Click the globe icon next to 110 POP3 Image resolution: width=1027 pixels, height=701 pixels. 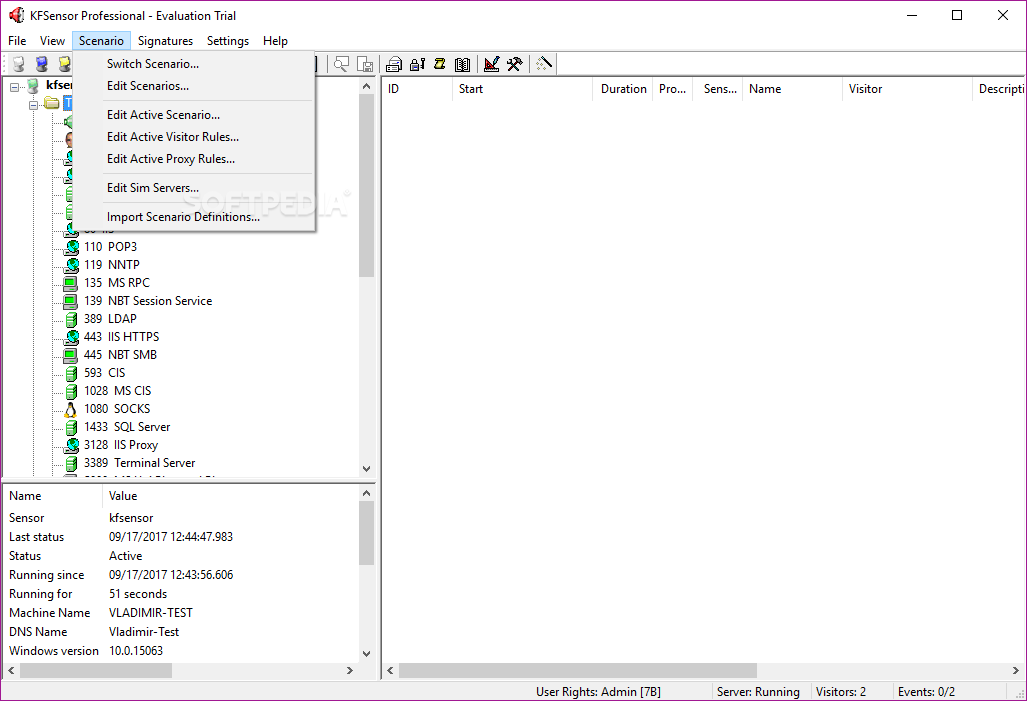click(x=71, y=247)
